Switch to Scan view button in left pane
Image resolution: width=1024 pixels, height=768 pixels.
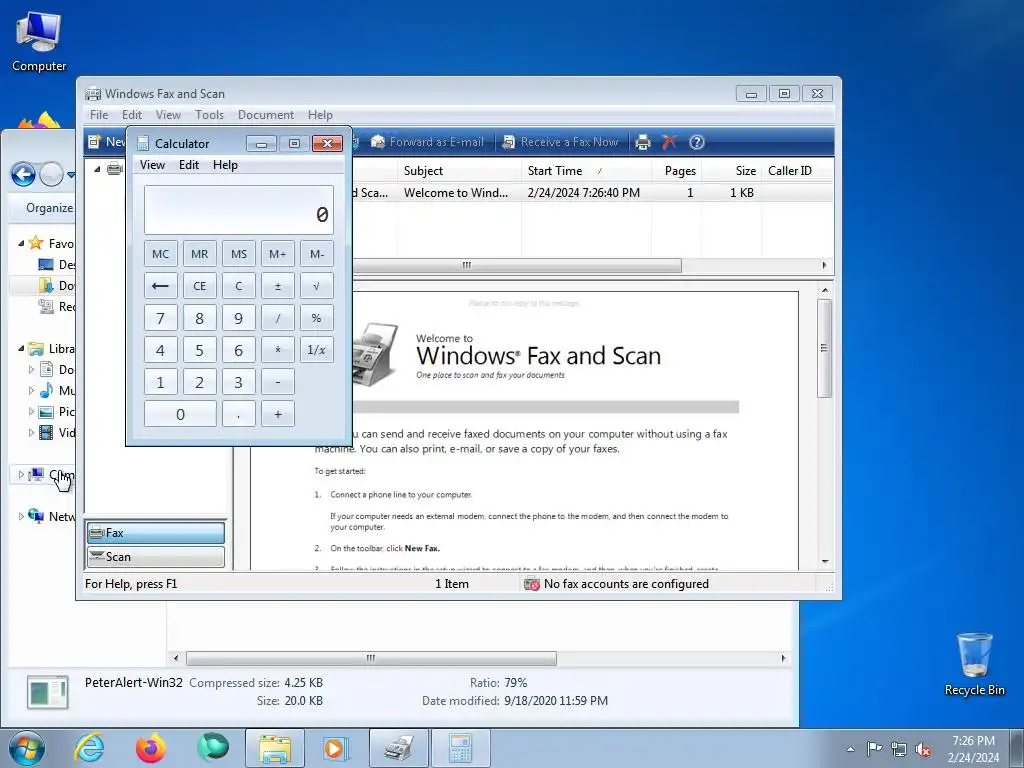155,557
